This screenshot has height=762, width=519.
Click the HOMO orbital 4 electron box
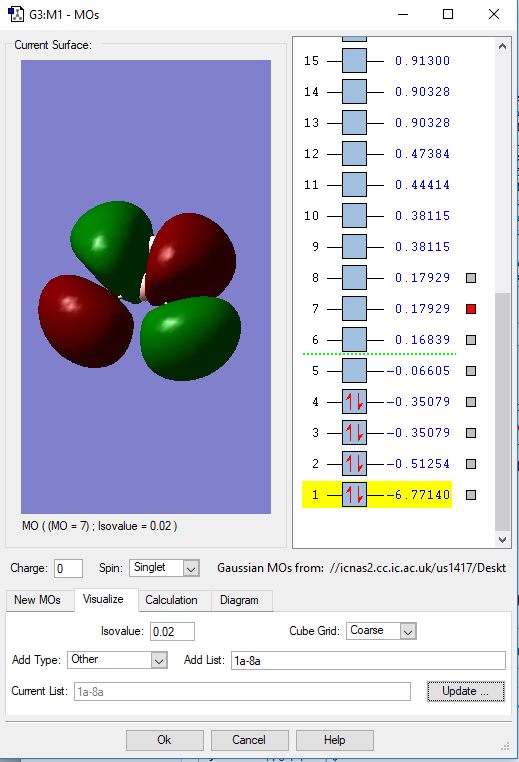354,402
